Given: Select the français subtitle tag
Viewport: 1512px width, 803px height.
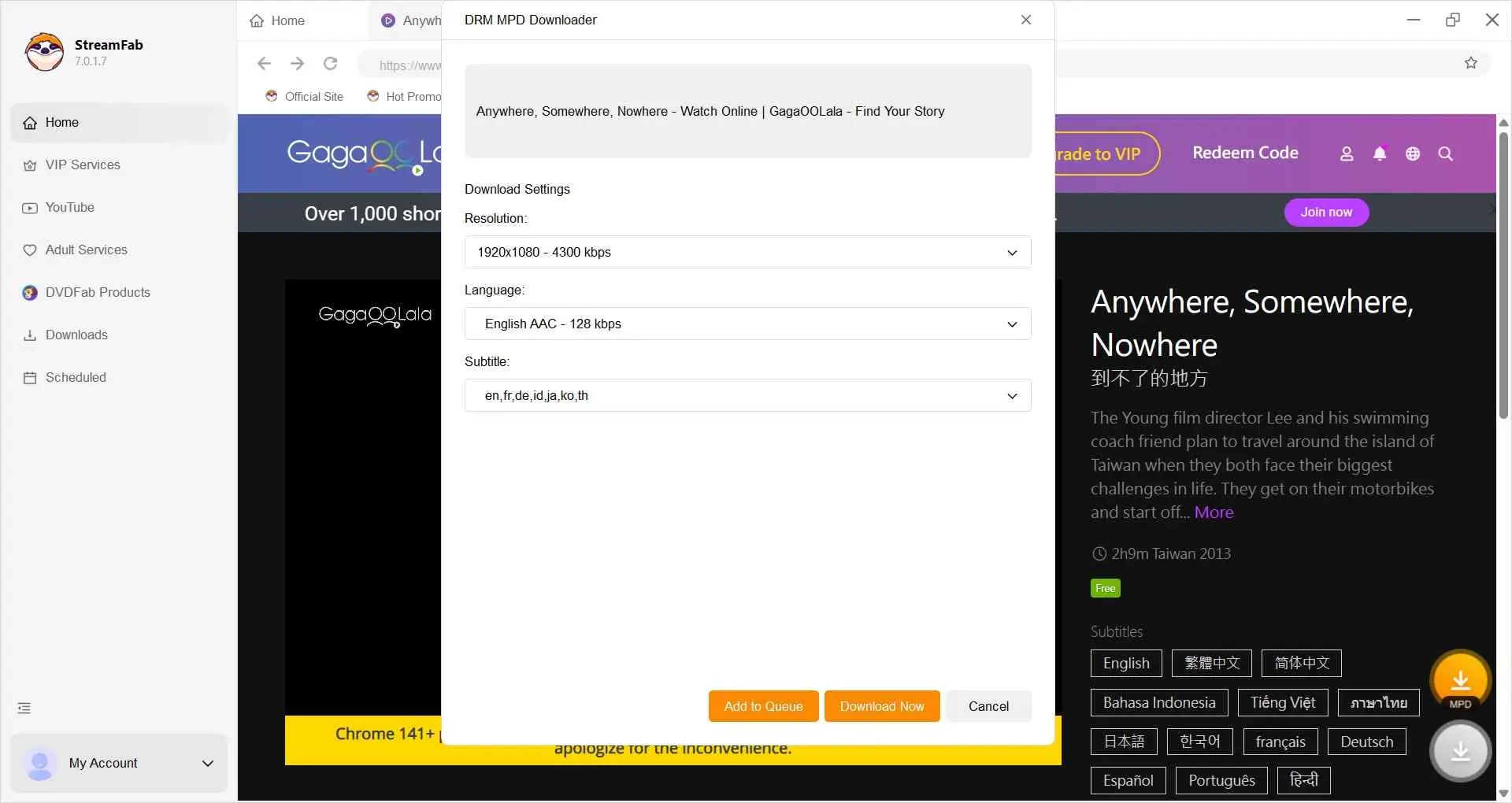Looking at the screenshot, I should (x=1280, y=742).
